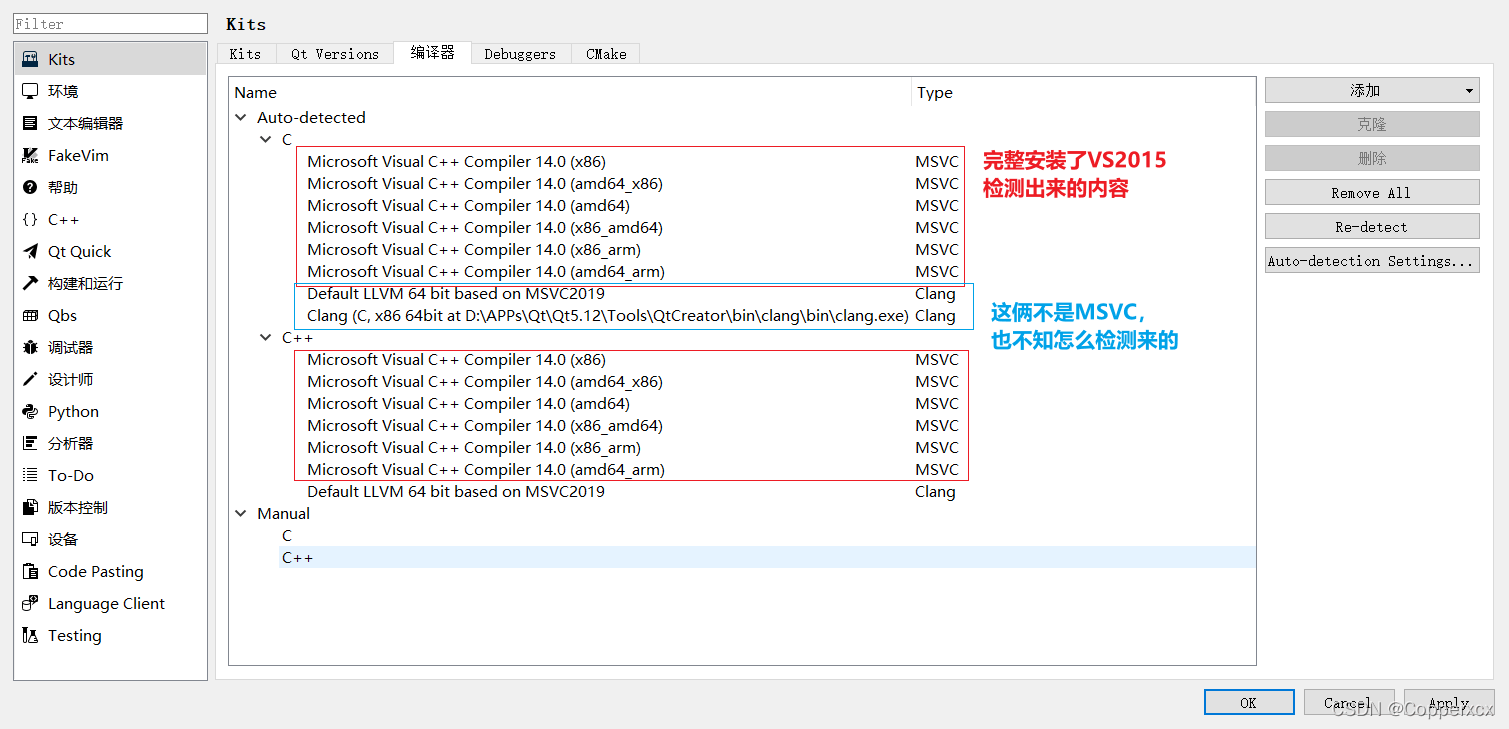Screen dimensions: 1509x729
Task: Collapse the Manual tree node
Action: 241,513
